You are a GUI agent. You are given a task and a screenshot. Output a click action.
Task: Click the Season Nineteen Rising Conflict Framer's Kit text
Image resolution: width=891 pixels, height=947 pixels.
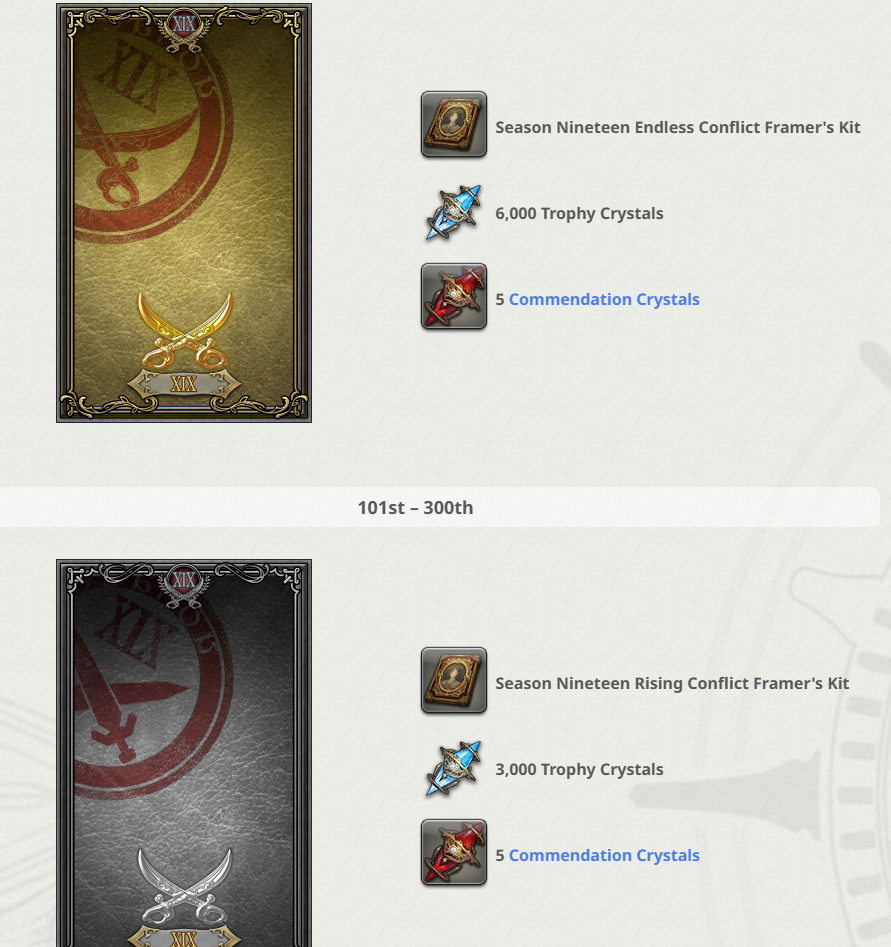[x=672, y=683]
